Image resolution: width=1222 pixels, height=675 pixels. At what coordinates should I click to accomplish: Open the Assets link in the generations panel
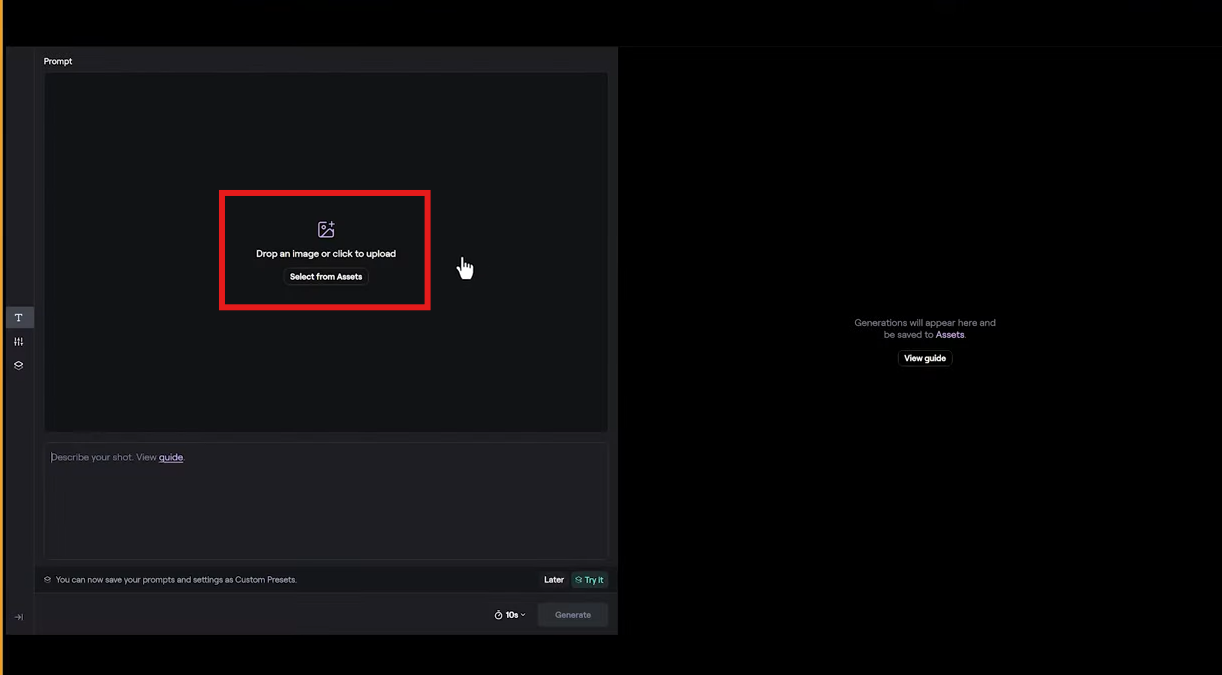(950, 335)
